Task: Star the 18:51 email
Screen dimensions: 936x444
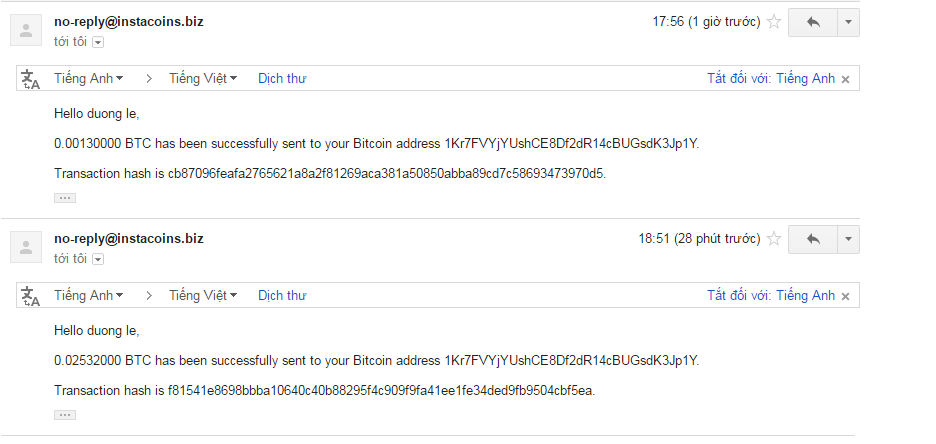Action: (x=774, y=240)
